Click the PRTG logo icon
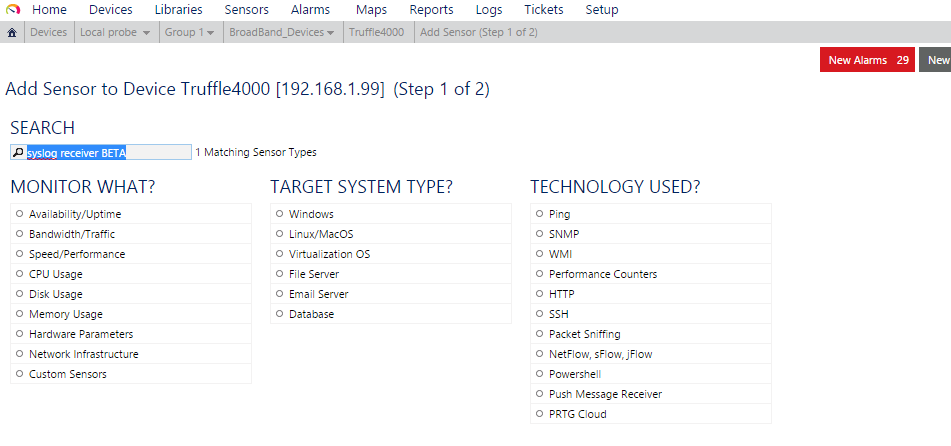Screen dimensions: 951x446 (13, 10)
